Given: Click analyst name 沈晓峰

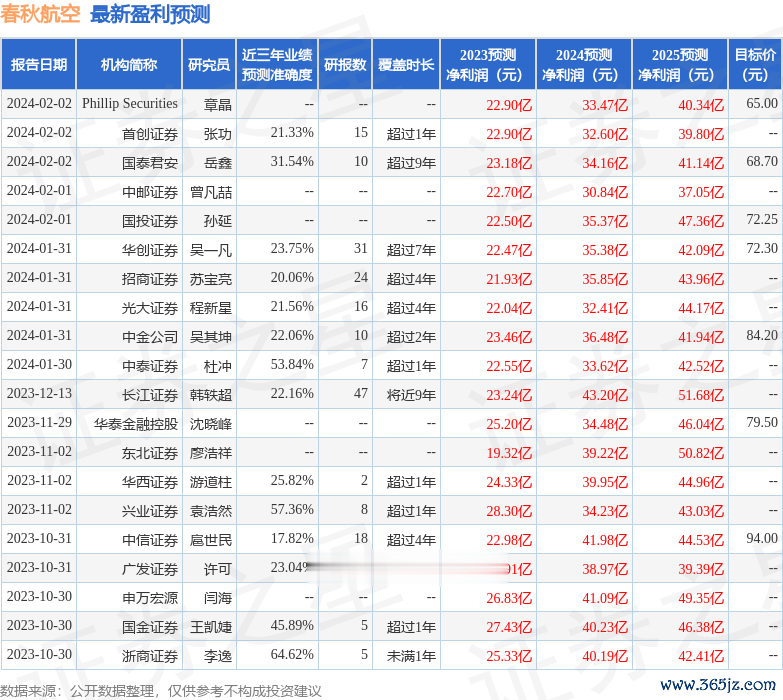Looking at the screenshot, I should tap(211, 424).
